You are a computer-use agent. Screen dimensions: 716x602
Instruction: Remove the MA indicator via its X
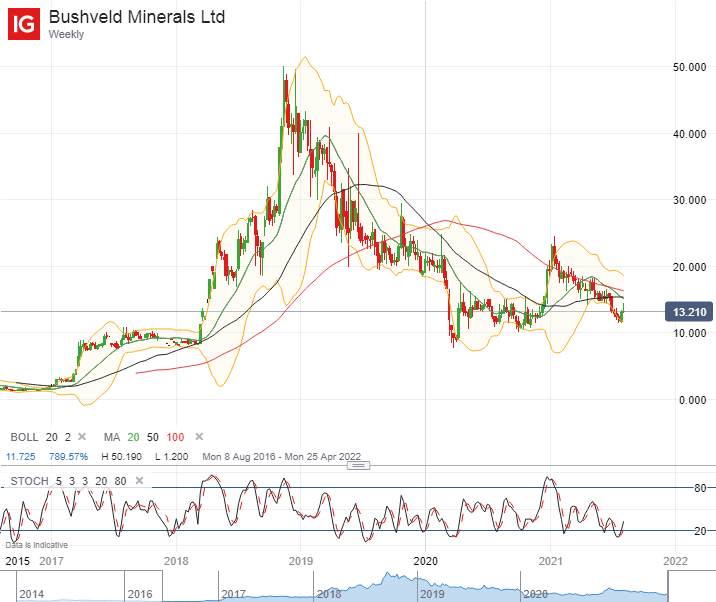point(199,437)
